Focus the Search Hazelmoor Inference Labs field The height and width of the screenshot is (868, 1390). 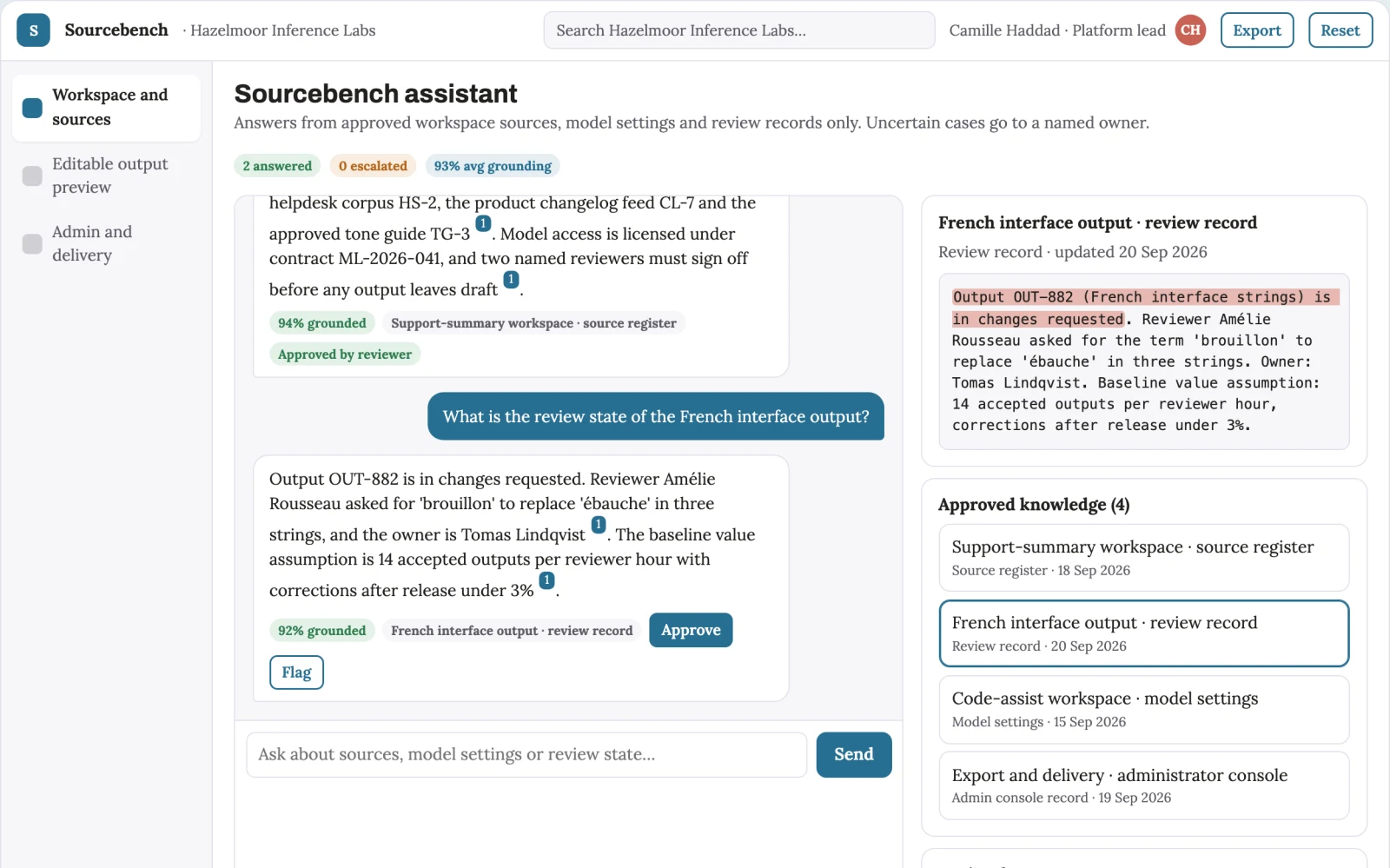tap(739, 30)
